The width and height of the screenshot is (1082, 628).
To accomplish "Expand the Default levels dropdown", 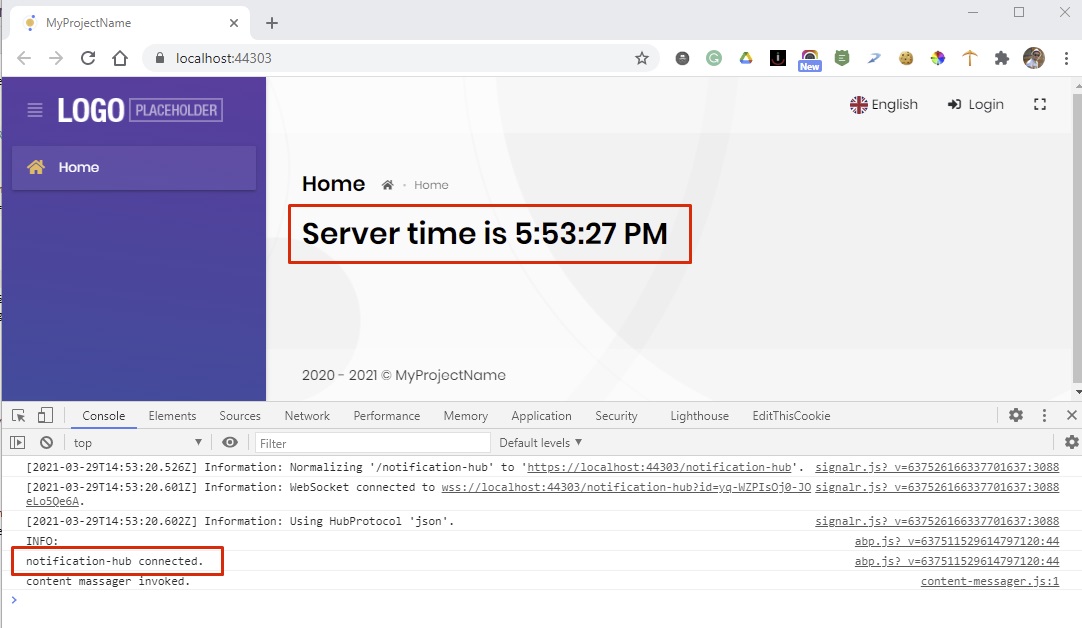I will (540, 442).
